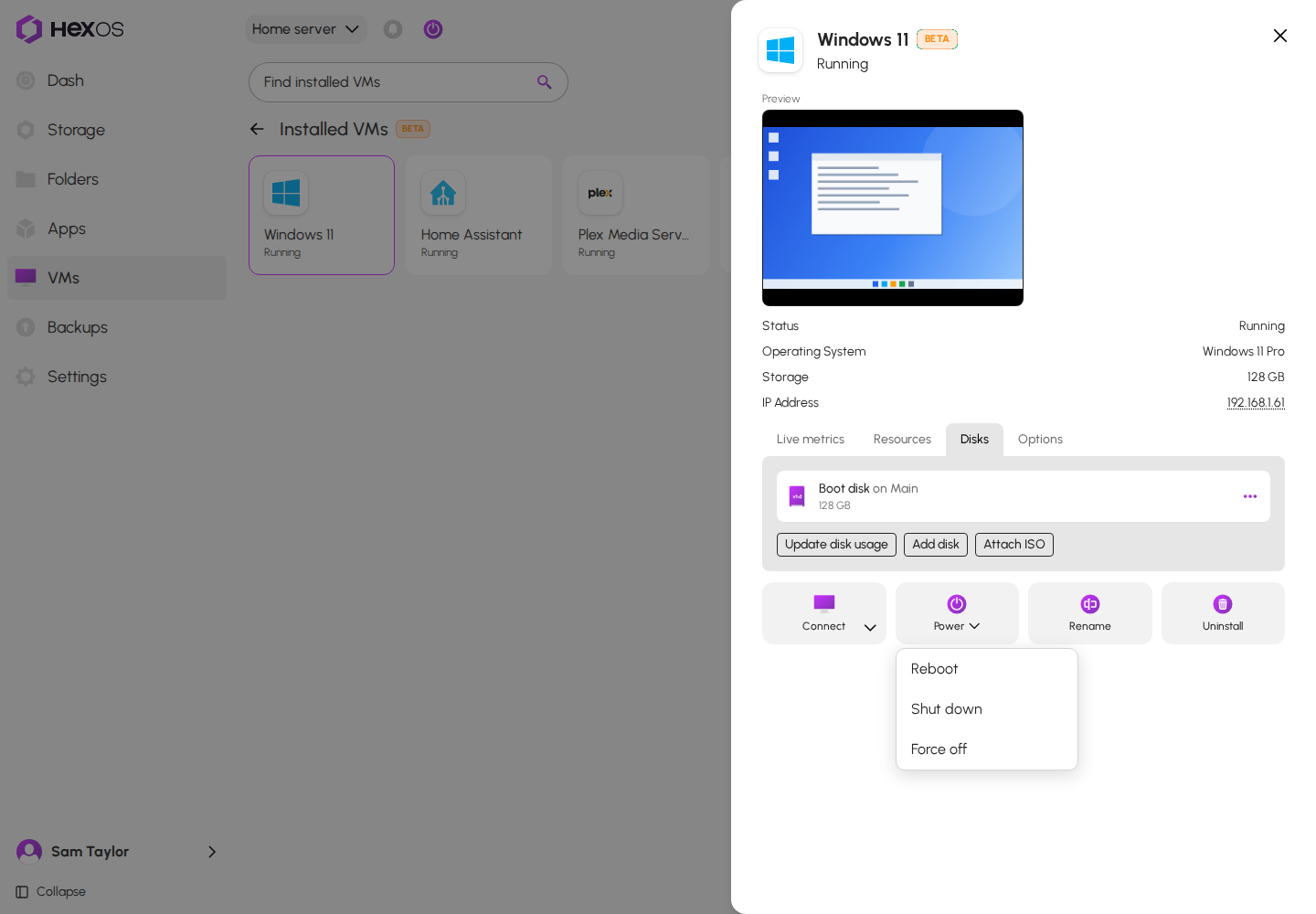Switch to the Live metrics tab

pyautogui.click(x=811, y=440)
